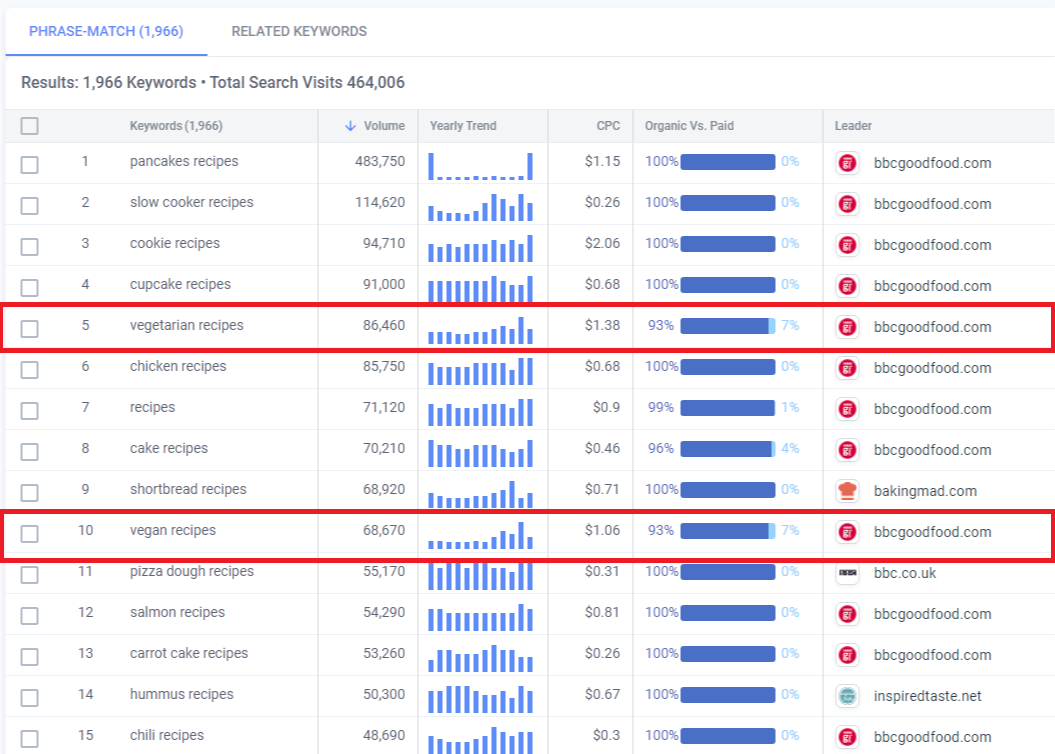Click the bbcgoodfood icon in vegetarian recipes row
Image resolution: width=1055 pixels, height=754 pixels.
pyautogui.click(x=847, y=327)
